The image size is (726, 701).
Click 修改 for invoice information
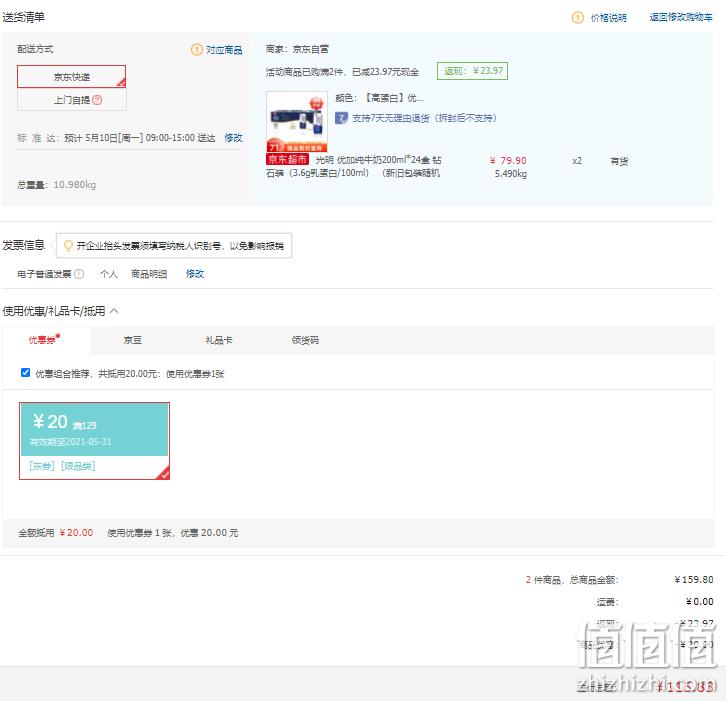(195, 274)
